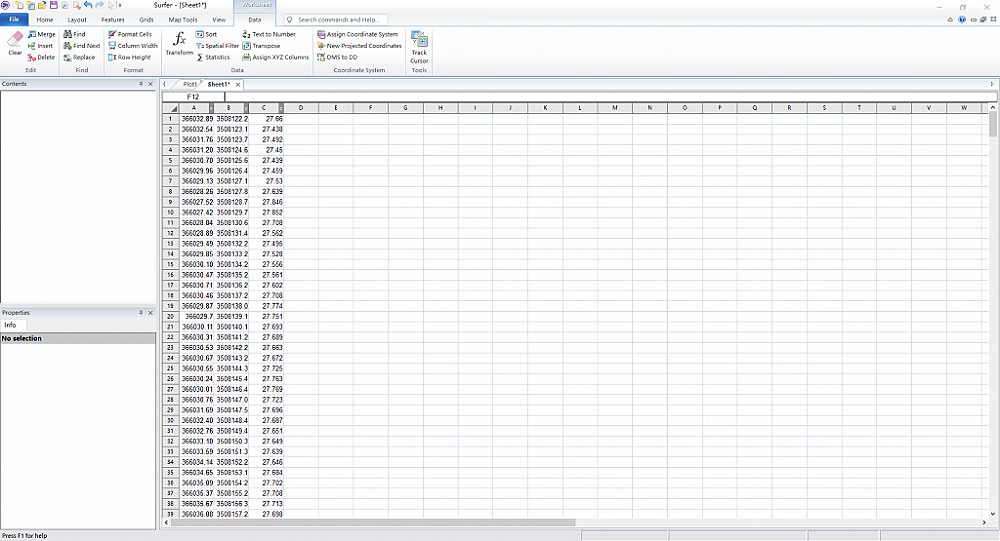
Task: Click Text to Number
Action: pyautogui.click(x=268, y=34)
